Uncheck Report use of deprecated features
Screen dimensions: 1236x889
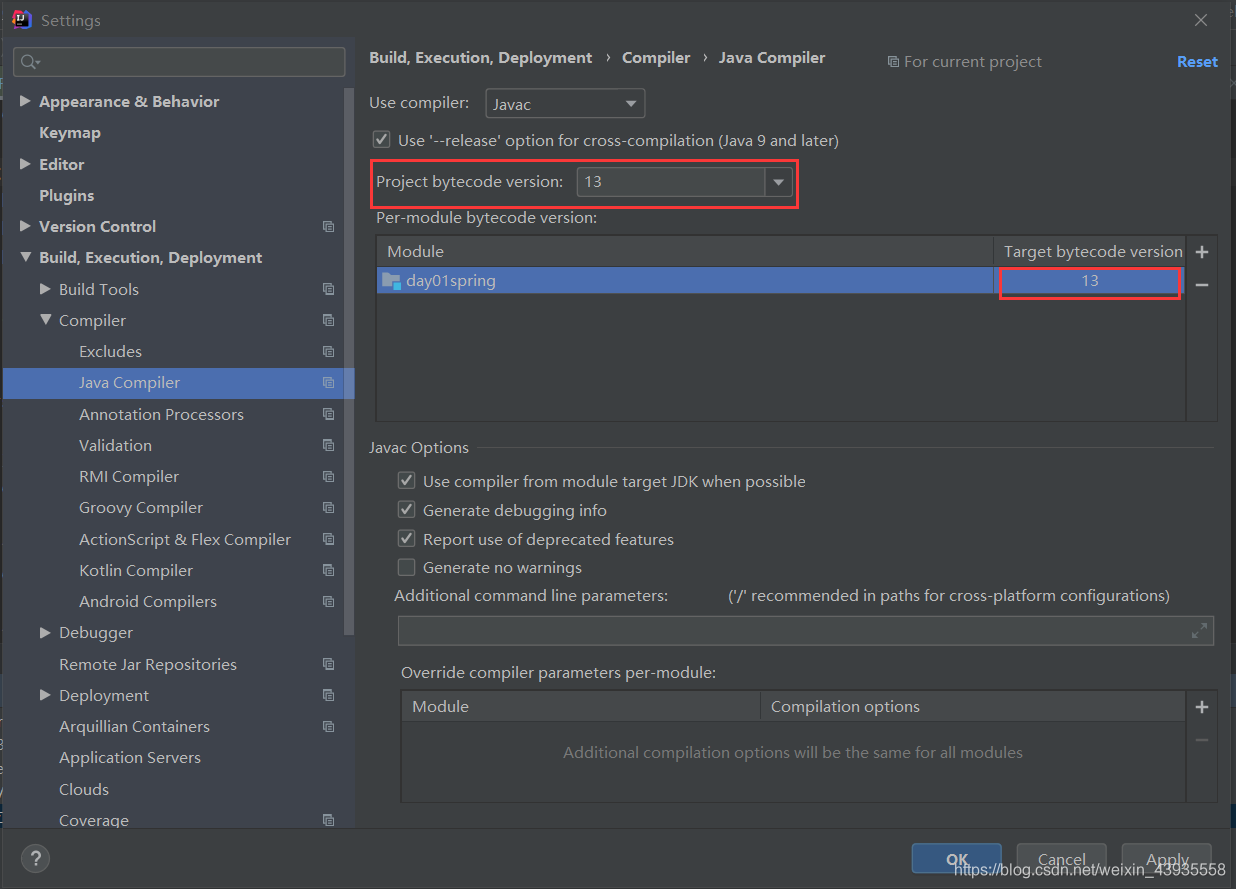(406, 539)
